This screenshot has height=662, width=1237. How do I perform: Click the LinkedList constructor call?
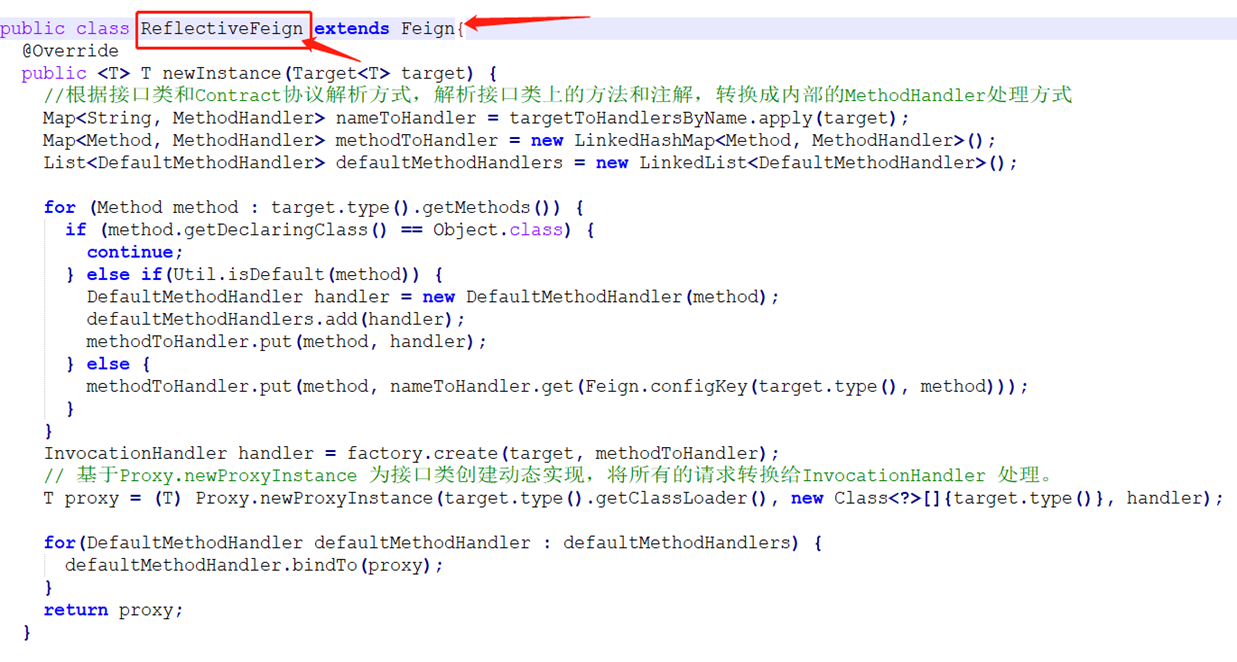pyautogui.click(x=690, y=162)
